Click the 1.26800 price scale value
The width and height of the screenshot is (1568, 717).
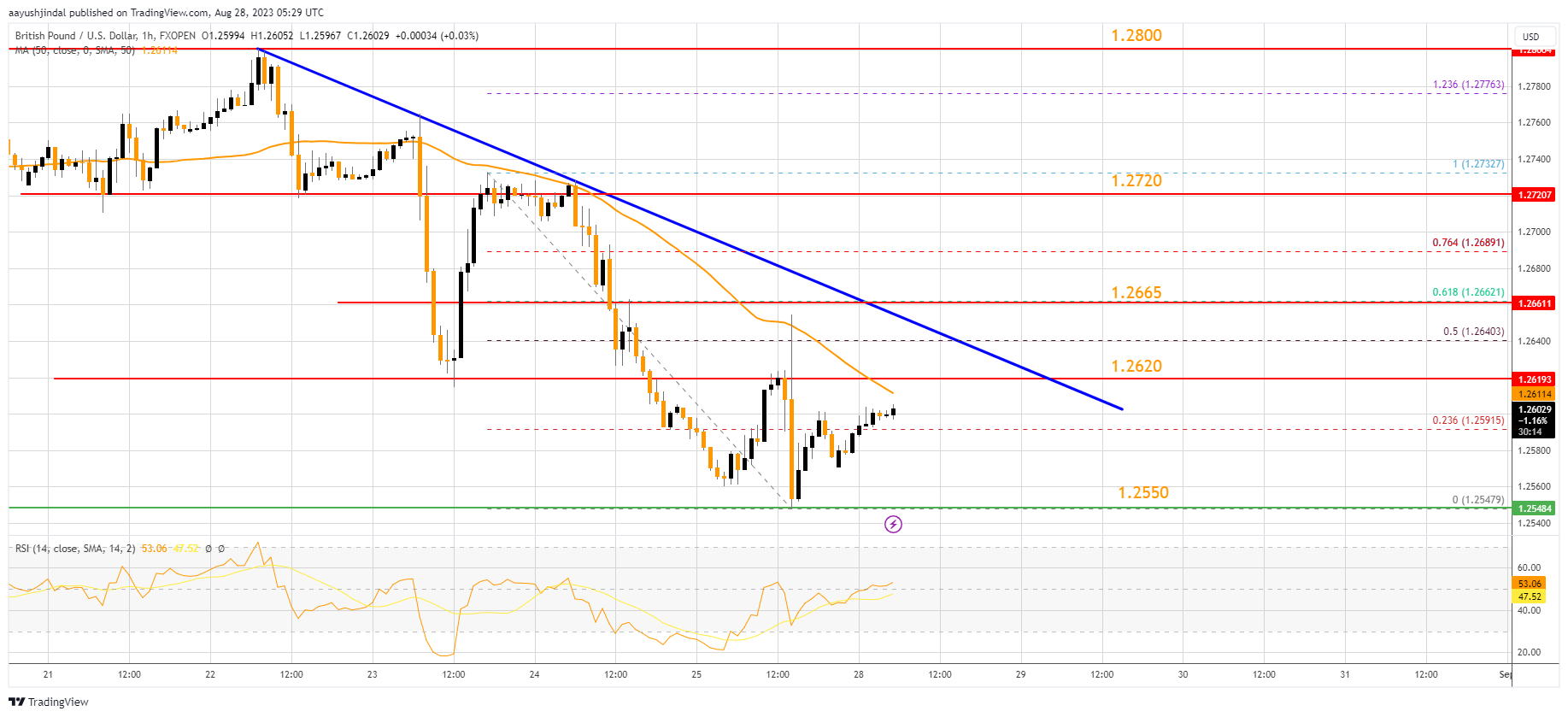point(1534,268)
